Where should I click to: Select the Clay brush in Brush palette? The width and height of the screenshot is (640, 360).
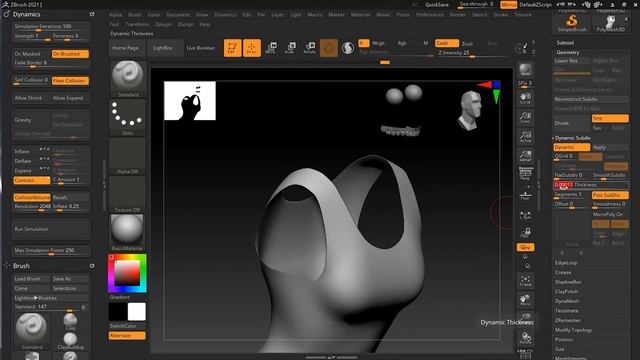[70, 322]
